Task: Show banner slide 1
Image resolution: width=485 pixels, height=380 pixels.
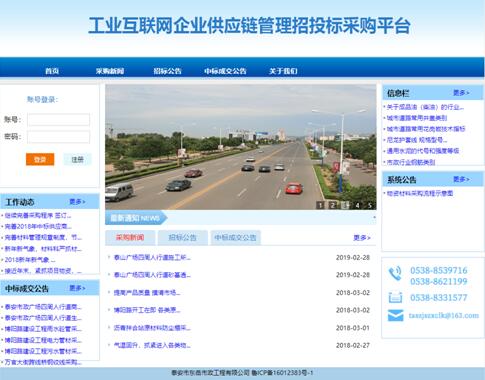Action: click(x=320, y=205)
